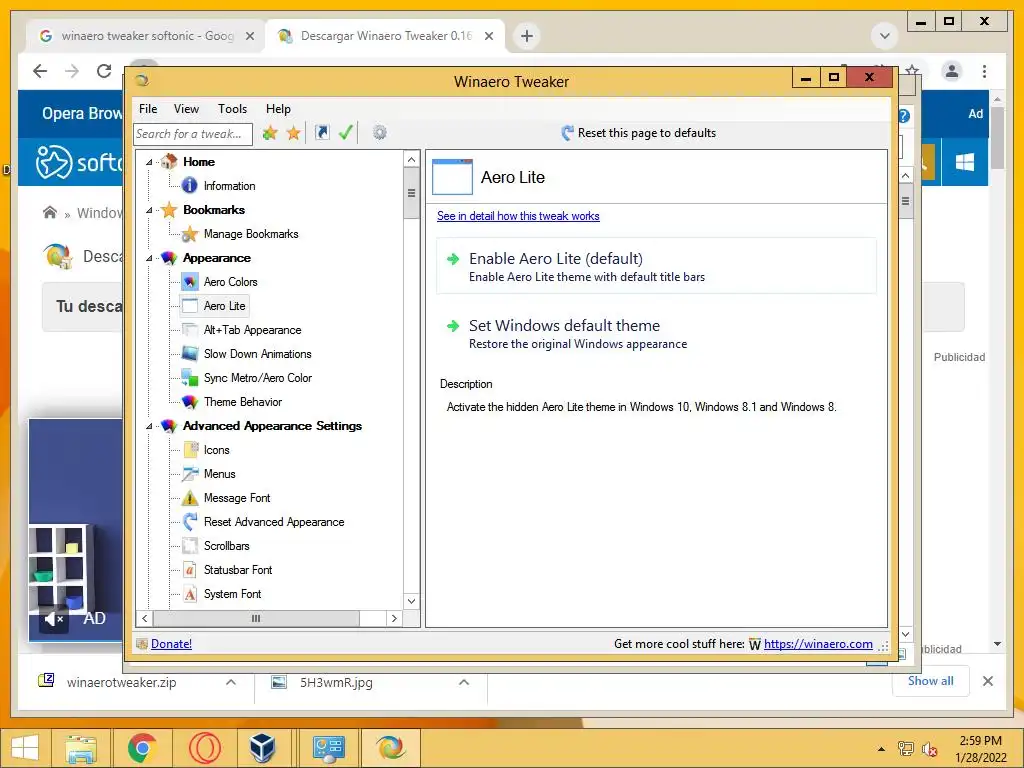The width and height of the screenshot is (1024, 768).
Task: Click the muted volume tray icon
Action: tap(929, 749)
